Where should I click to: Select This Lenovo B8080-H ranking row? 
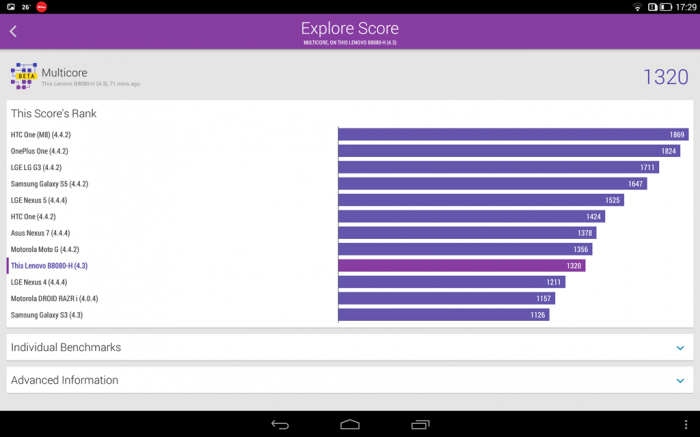49,266
